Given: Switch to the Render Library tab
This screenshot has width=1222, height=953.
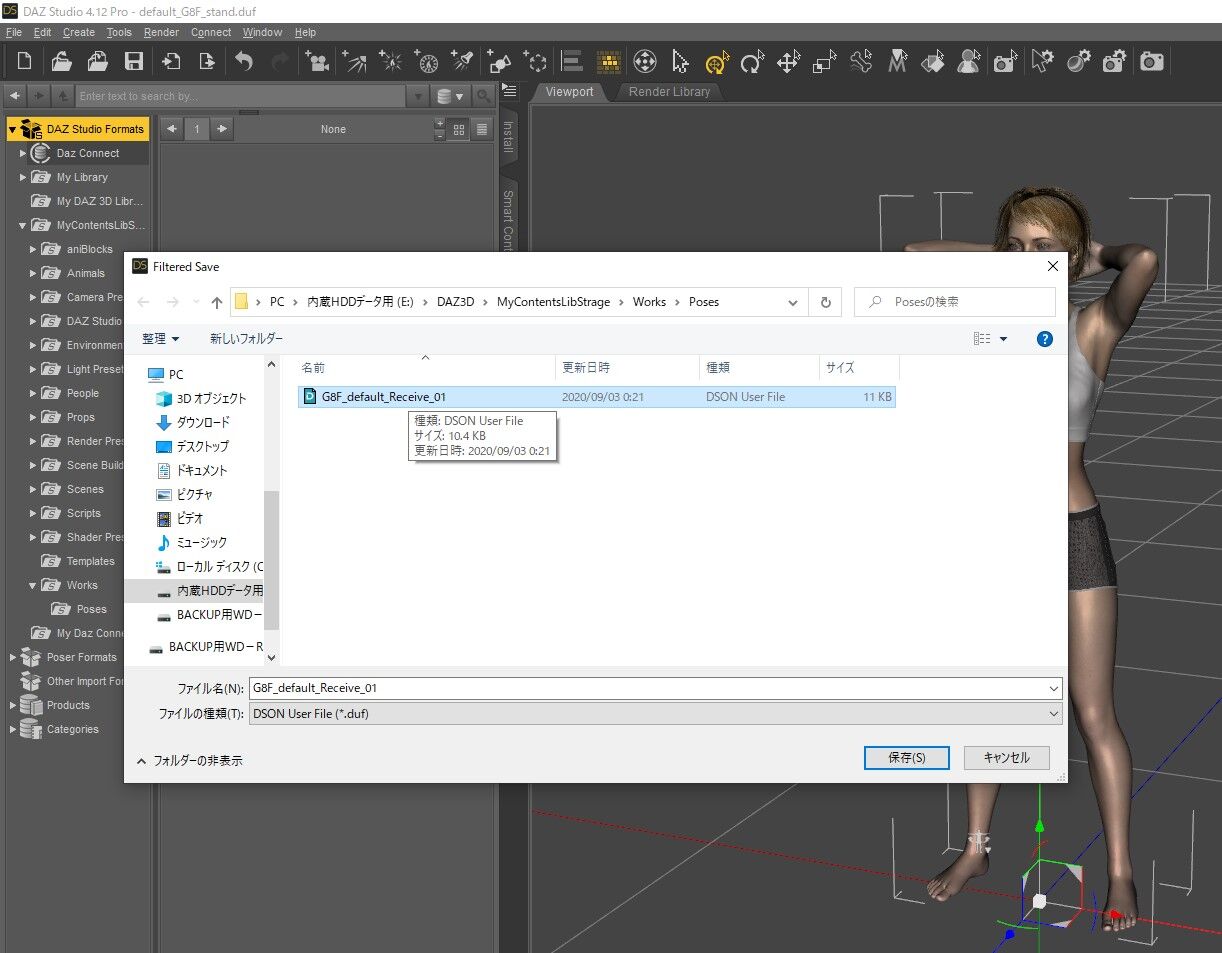Looking at the screenshot, I should 669,91.
